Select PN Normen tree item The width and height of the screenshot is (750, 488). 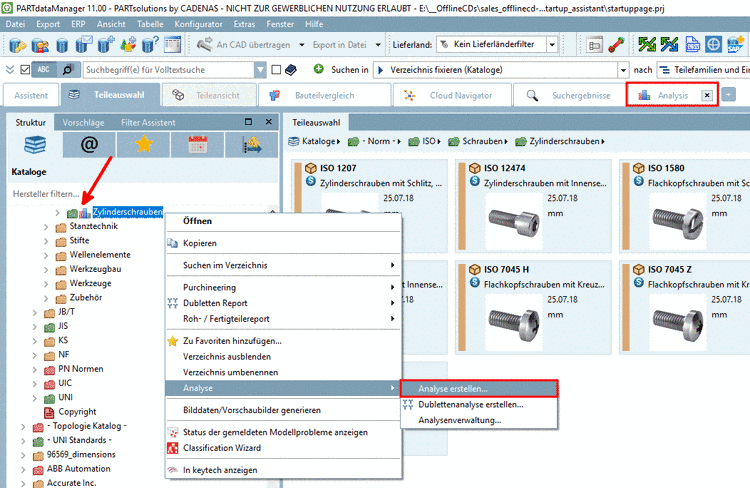pos(80,369)
